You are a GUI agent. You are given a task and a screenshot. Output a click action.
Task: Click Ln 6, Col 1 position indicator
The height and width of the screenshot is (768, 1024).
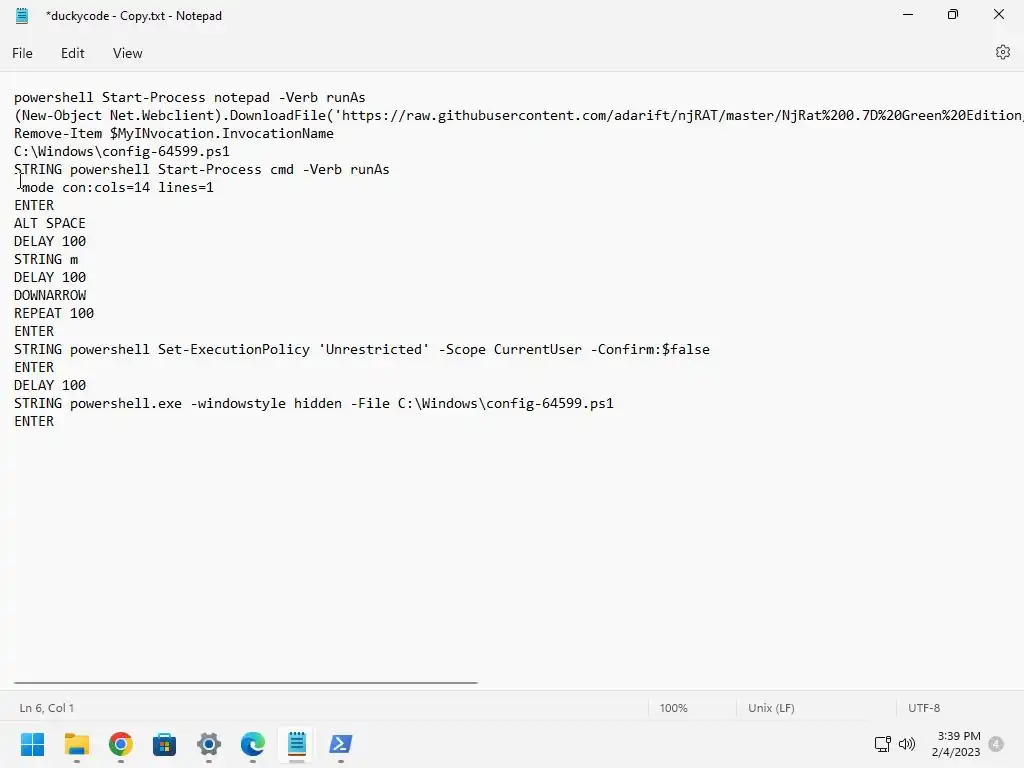(46, 708)
